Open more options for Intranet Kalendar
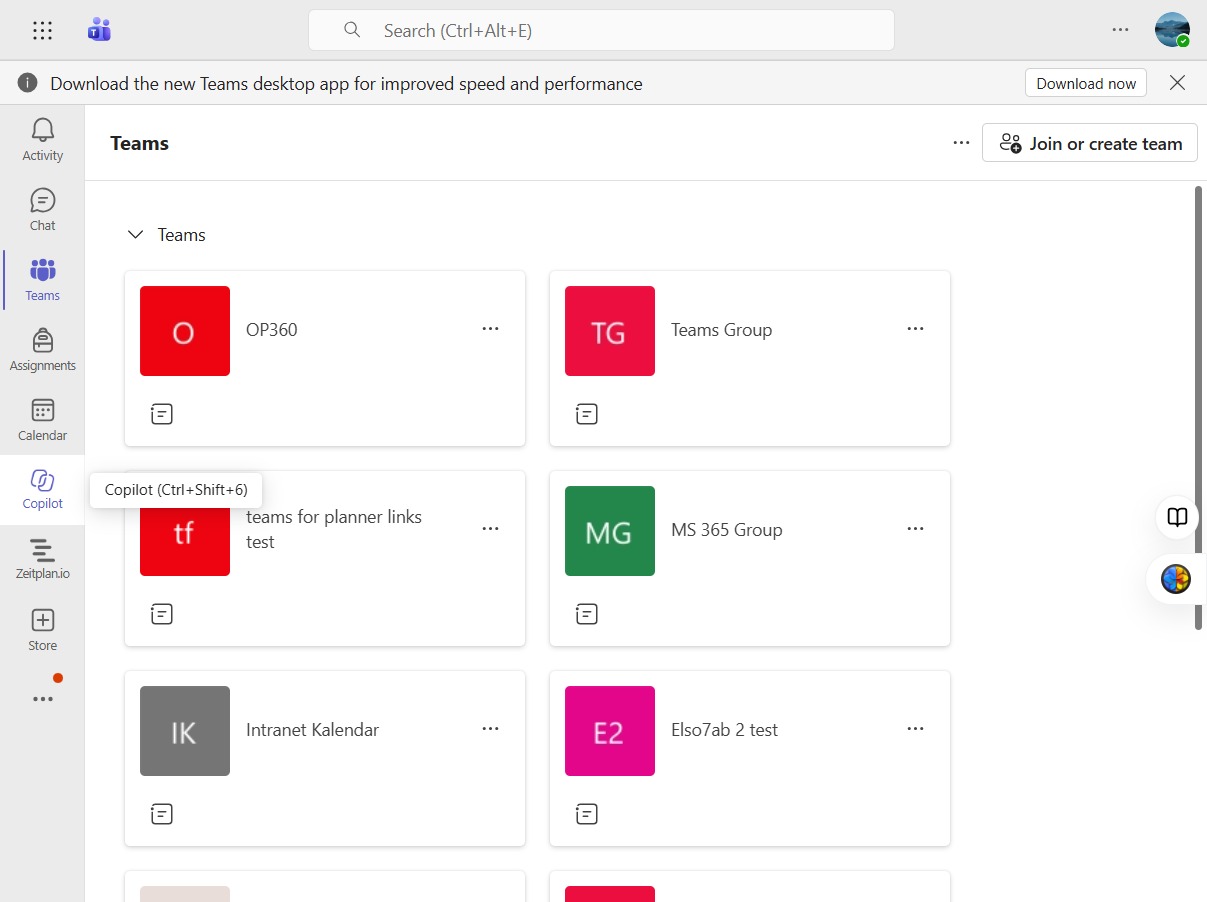 tap(490, 729)
